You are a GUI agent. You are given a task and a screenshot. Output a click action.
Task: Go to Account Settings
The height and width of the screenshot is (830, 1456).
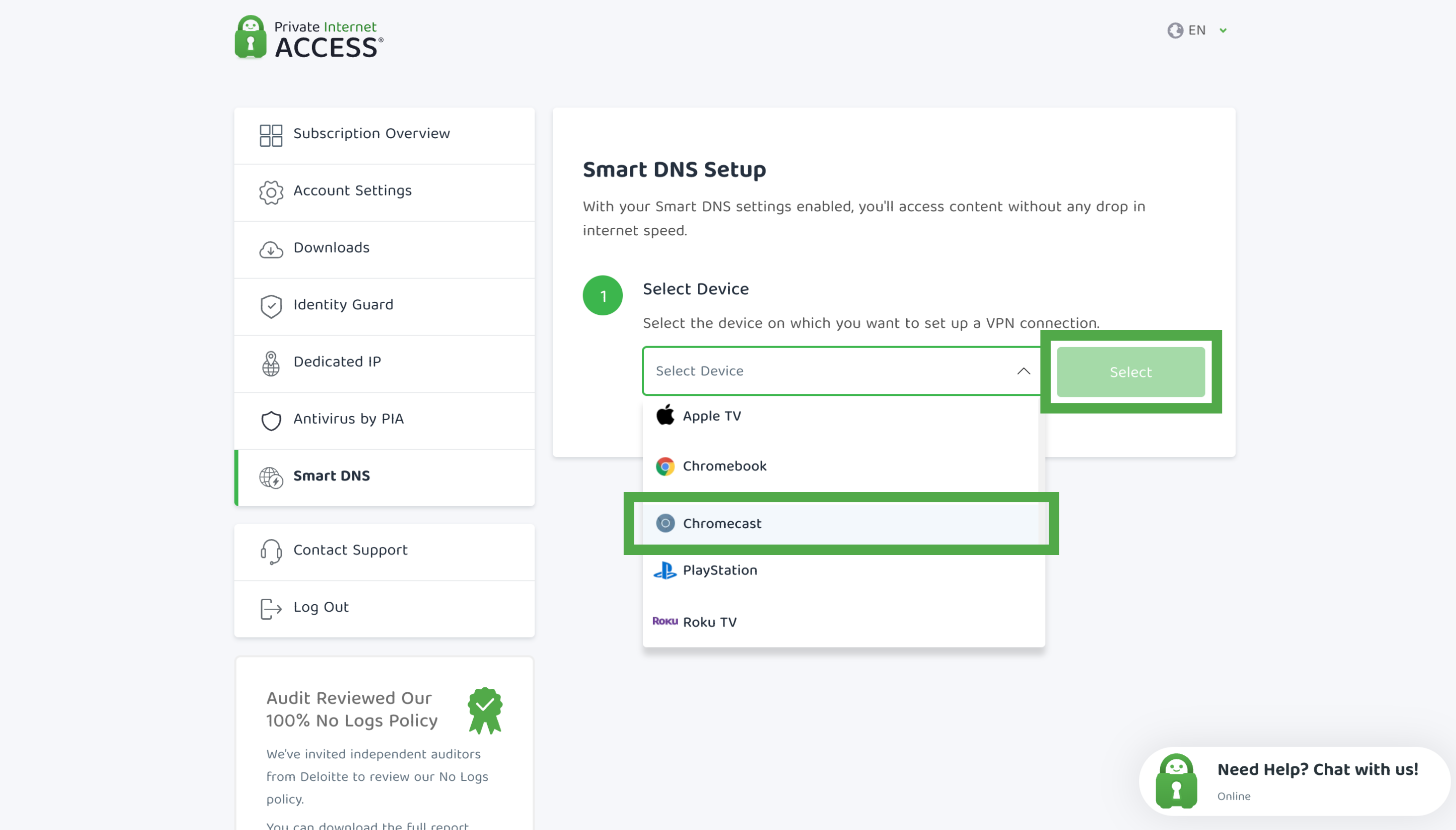385,192
